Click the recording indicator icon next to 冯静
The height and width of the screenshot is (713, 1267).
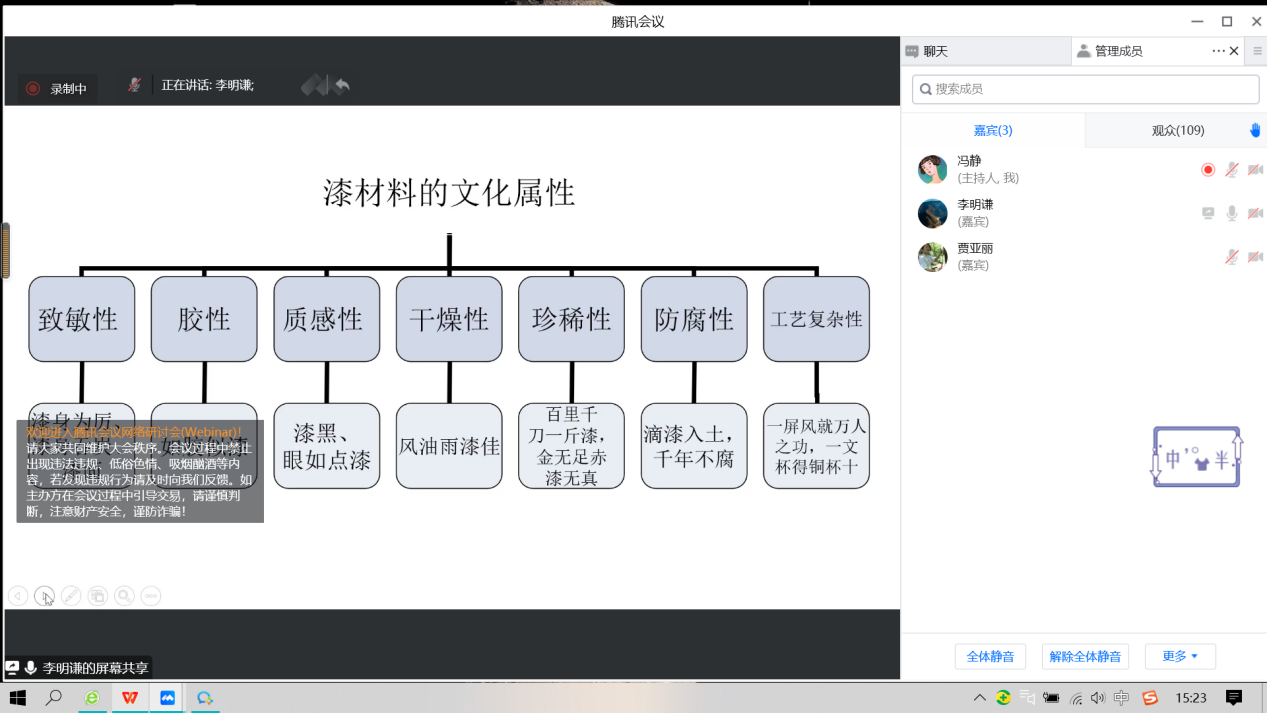1208,170
